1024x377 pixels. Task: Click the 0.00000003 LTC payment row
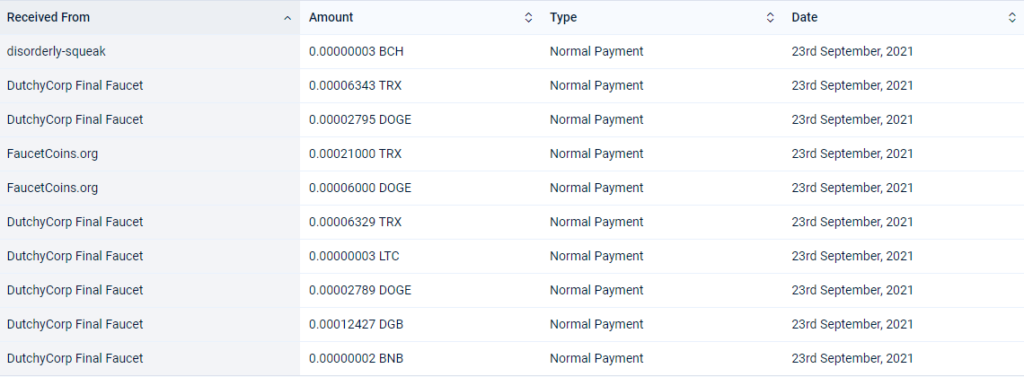click(x=512, y=256)
